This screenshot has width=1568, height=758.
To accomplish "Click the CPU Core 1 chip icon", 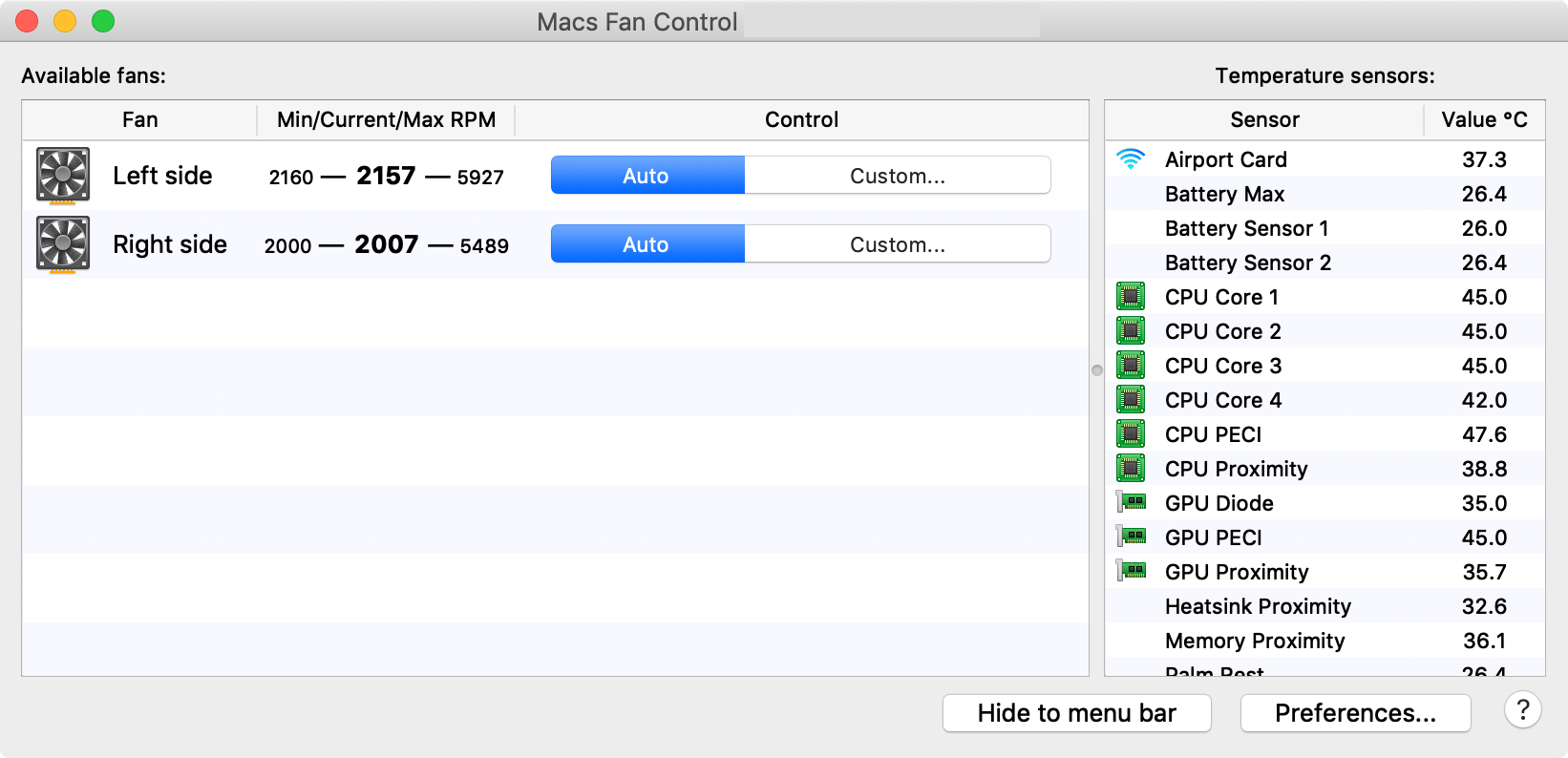I will tap(1131, 297).
